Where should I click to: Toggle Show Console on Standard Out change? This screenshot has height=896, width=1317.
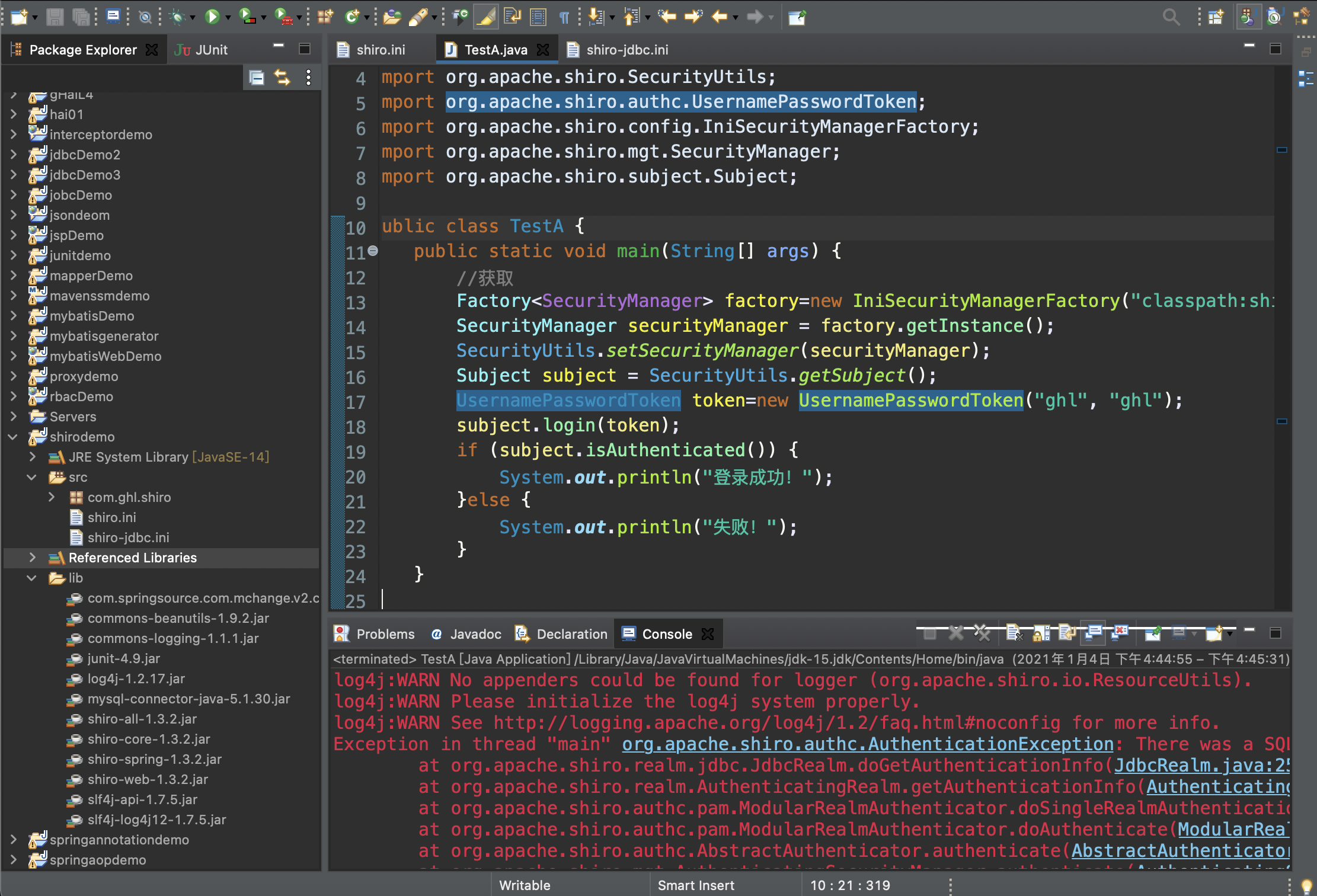tap(1094, 633)
